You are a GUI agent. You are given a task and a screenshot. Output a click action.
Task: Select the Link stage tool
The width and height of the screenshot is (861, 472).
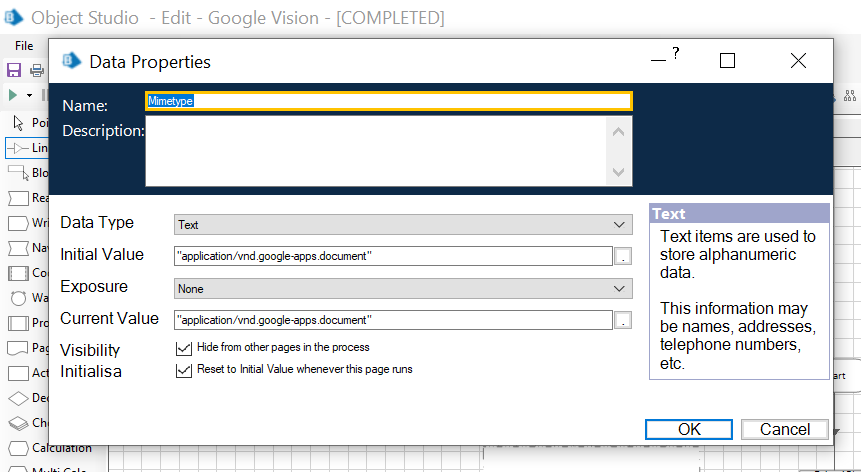coord(24,148)
